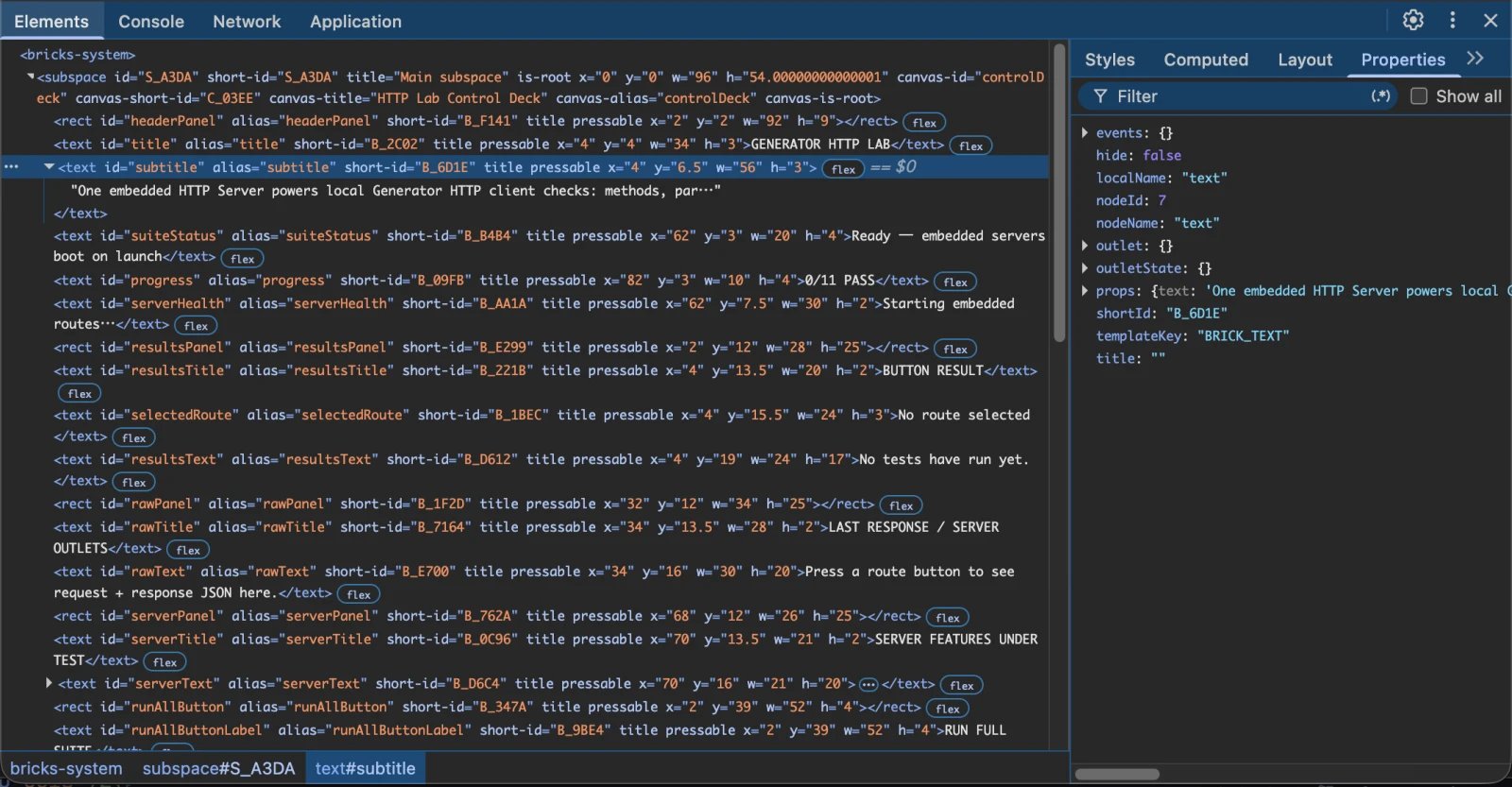Open the three-dot customize DevTools menu
Image resolution: width=1512 pixels, height=787 pixels.
(x=1452, y=20)
